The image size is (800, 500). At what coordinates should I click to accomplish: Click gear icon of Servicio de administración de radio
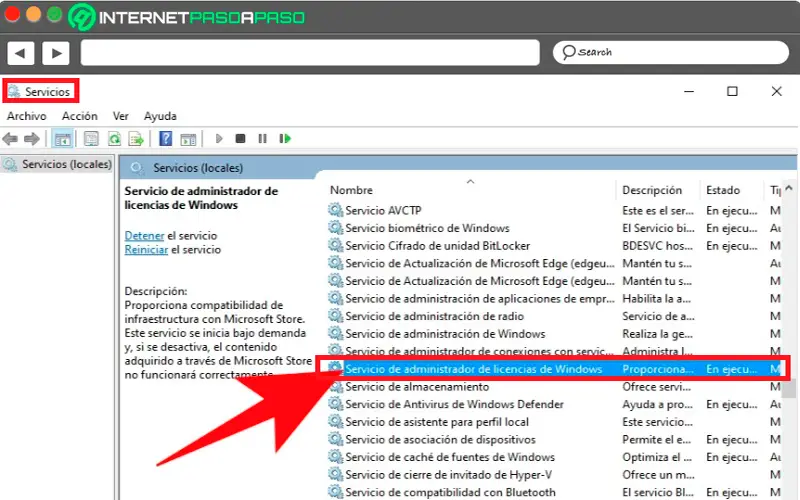pyautogui.click(x=335, y=316)
